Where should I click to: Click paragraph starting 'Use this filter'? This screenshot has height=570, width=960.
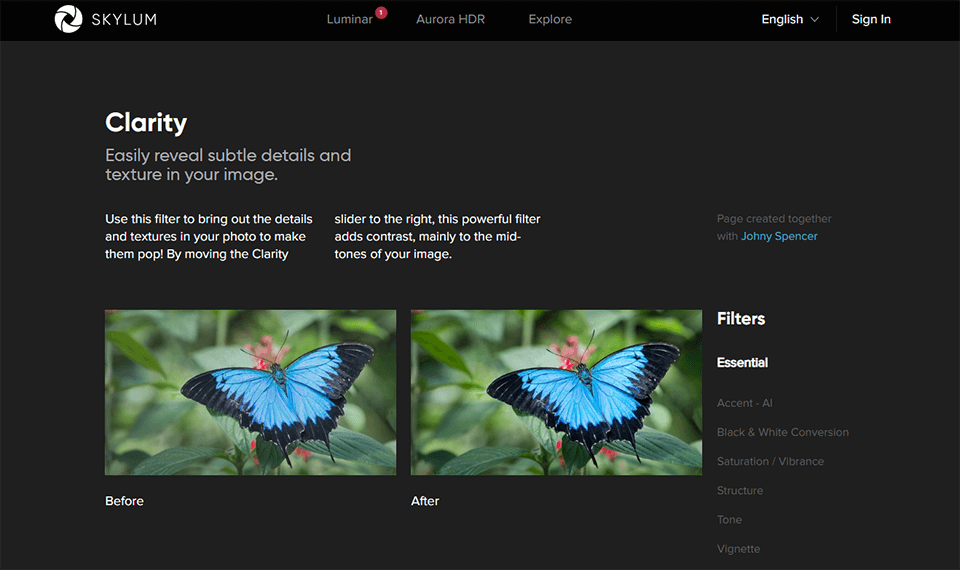coord(209,236)
